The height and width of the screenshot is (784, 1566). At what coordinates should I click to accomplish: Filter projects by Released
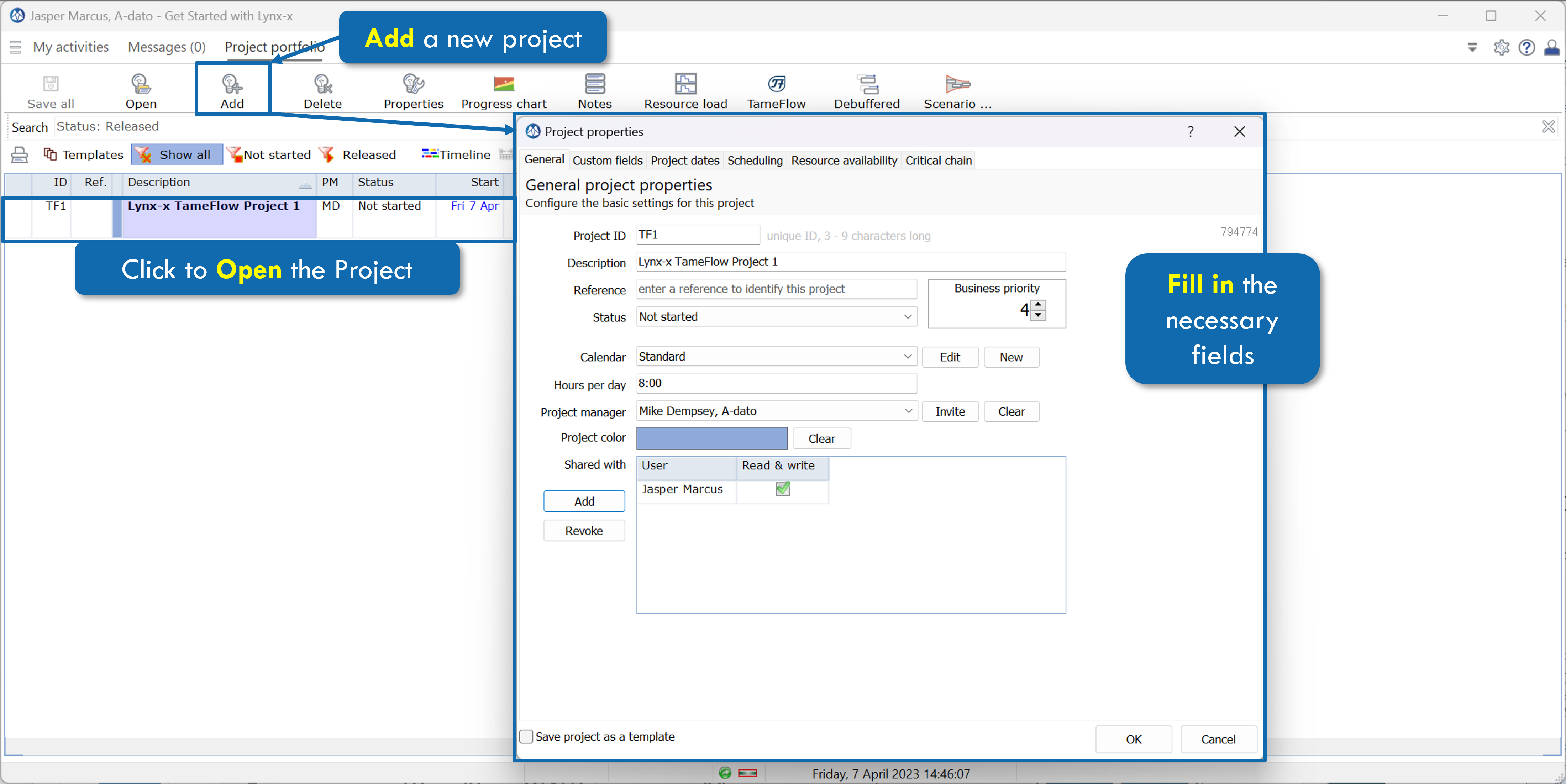357,155
